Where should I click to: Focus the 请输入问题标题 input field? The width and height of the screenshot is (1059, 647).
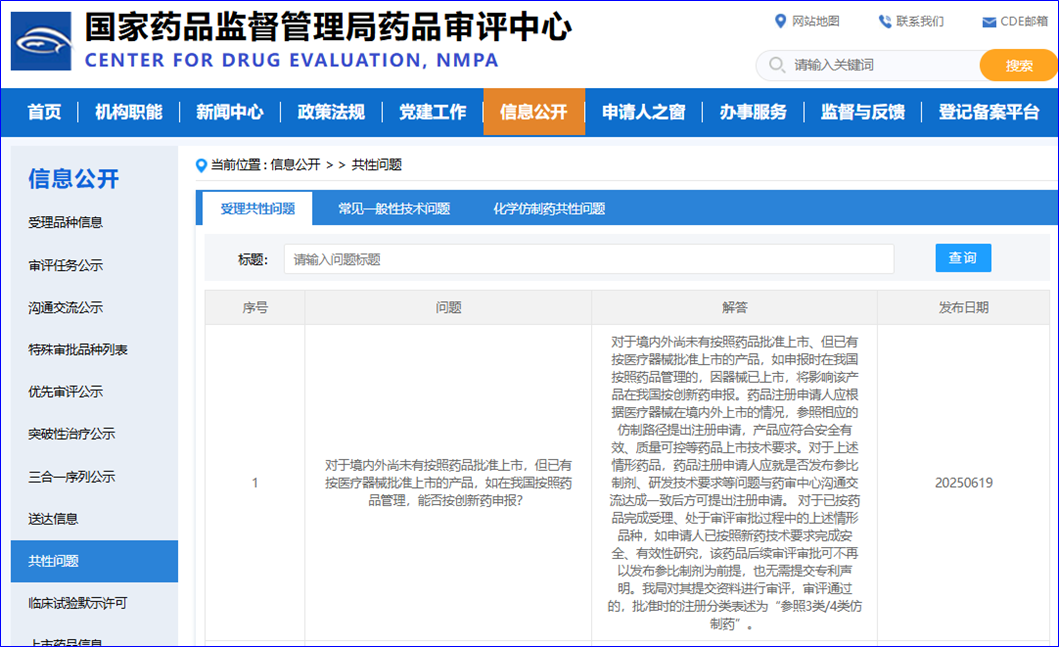[x=589, y=259]
